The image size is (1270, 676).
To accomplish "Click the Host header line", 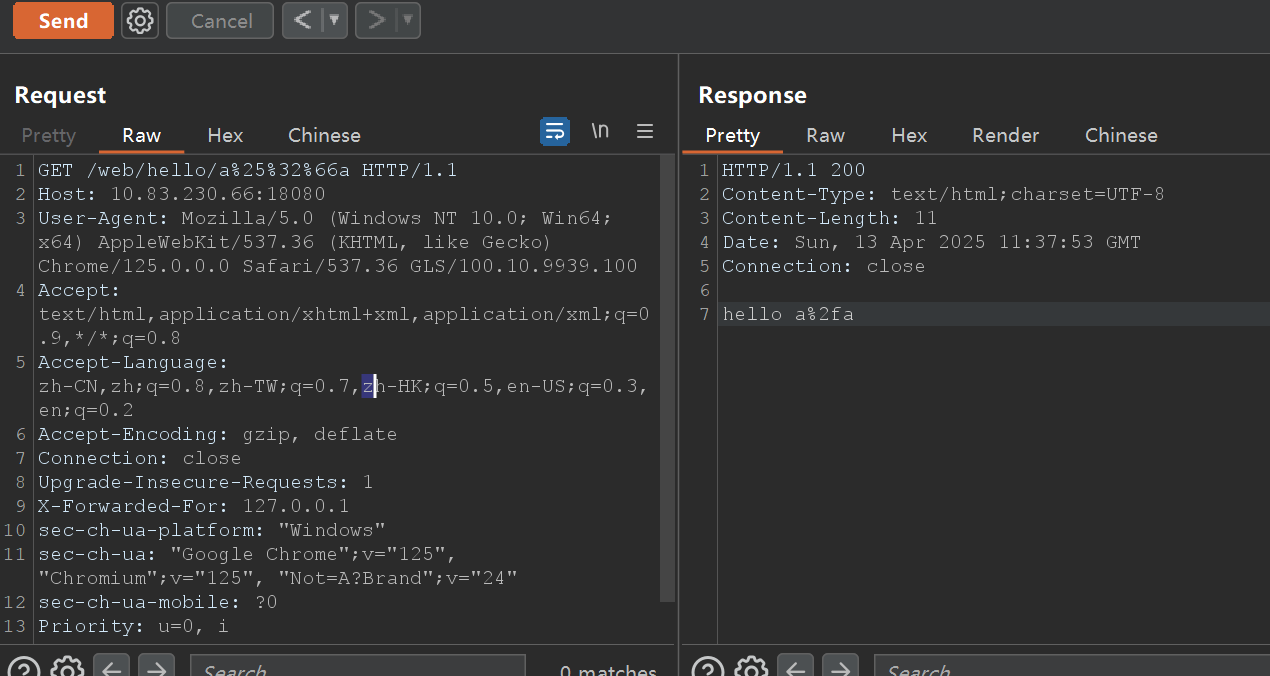I will 181,194.
